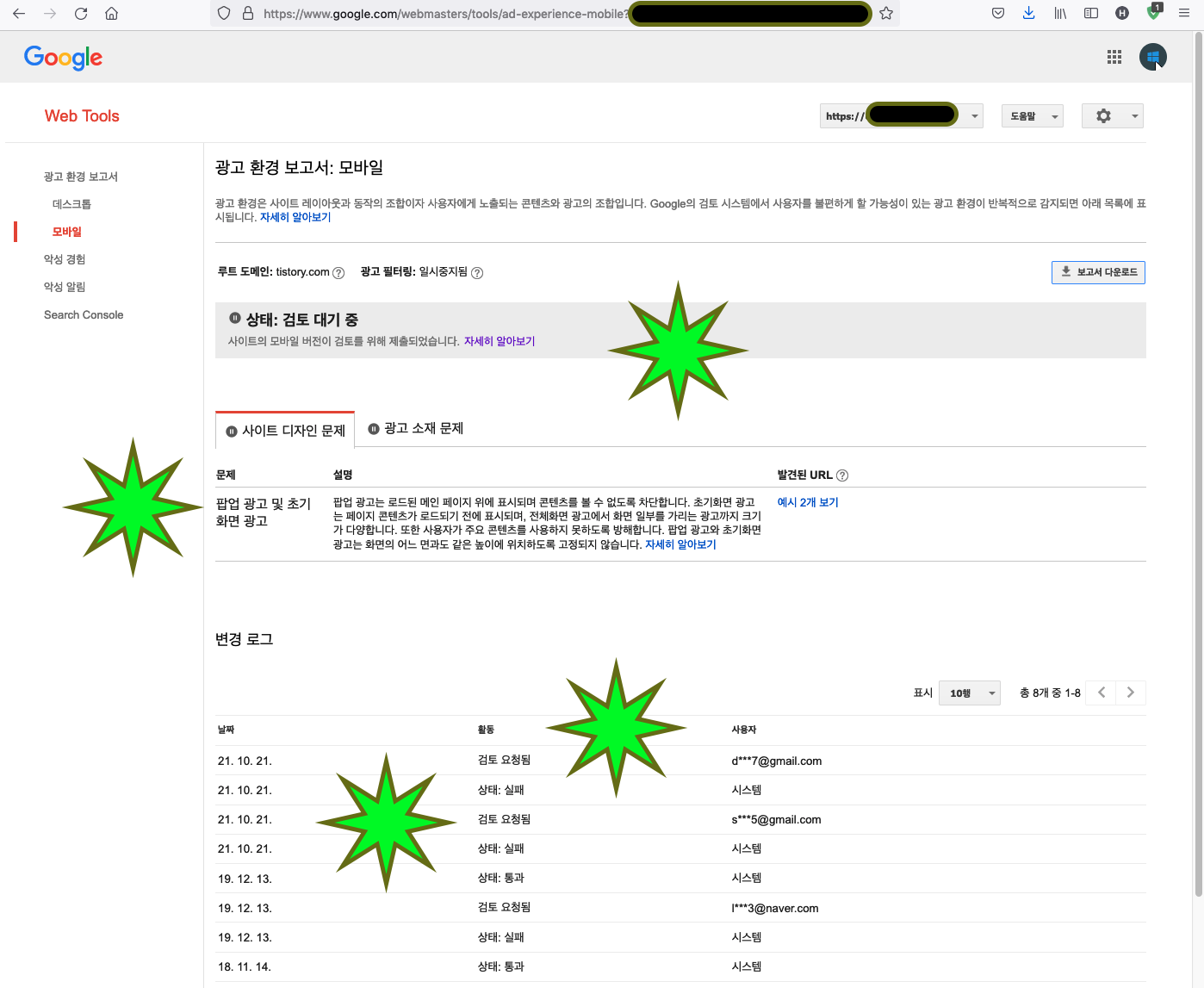This screenshot has width=1204, height=988.
Task: Click the 18. 11. 14. date cell
Action: pos(245,966)
